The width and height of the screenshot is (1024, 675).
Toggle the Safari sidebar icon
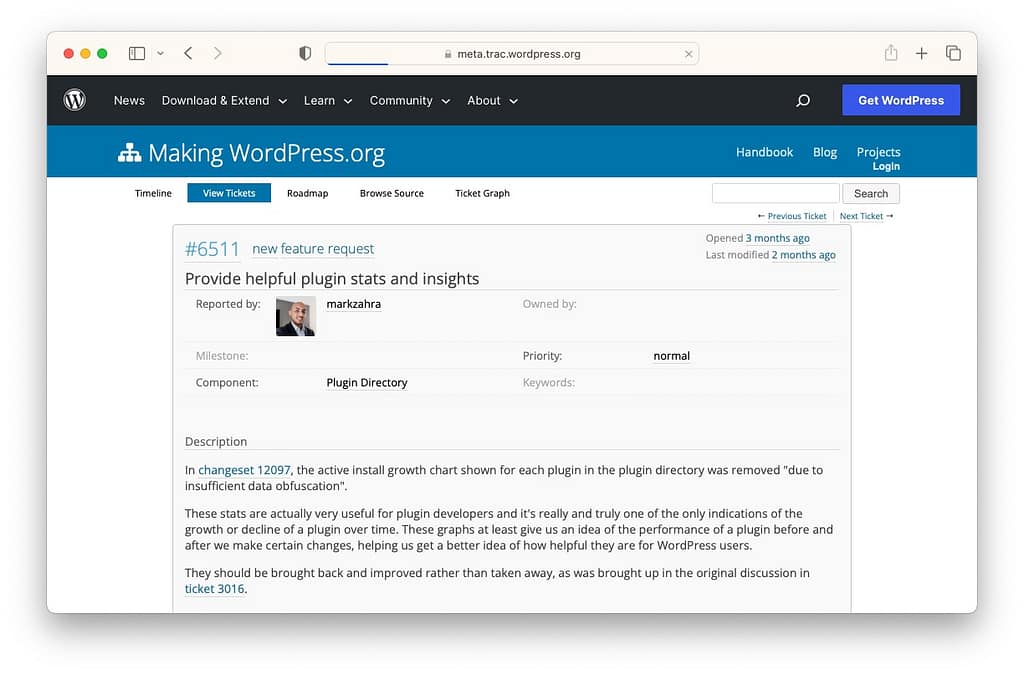click(137, 53)
